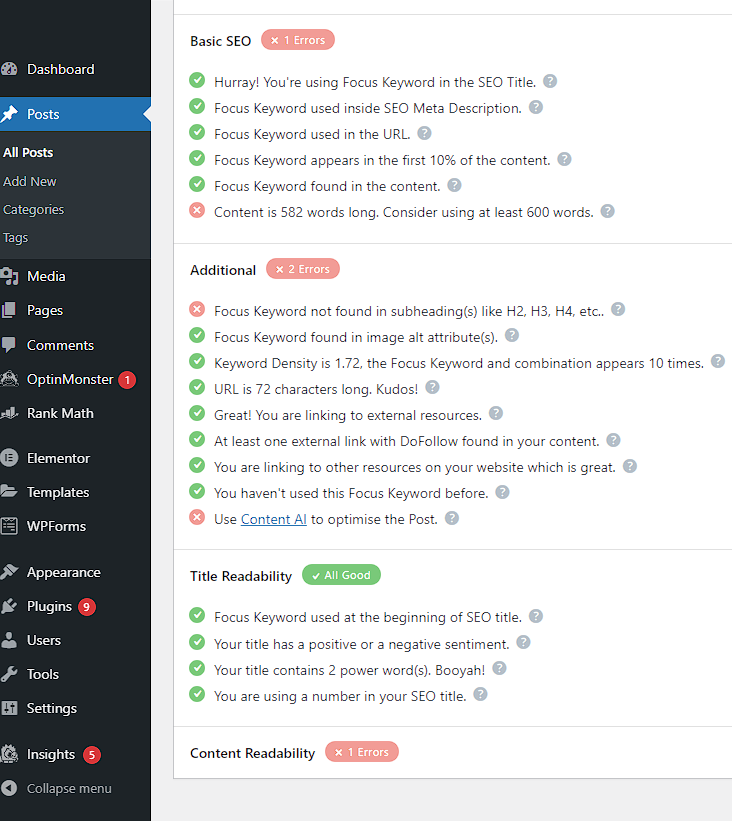Image resolution: width=732 pixels, height=821 pixels.
Task: Click the WPForms icon in sidebar
Action: pyautogui.click(x=9, y=526)
